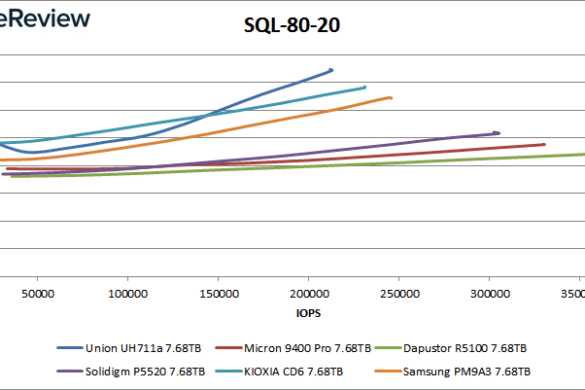
Task: Click the teal KIOXIA CD6 legend line swatch
Action: point(228,371)
